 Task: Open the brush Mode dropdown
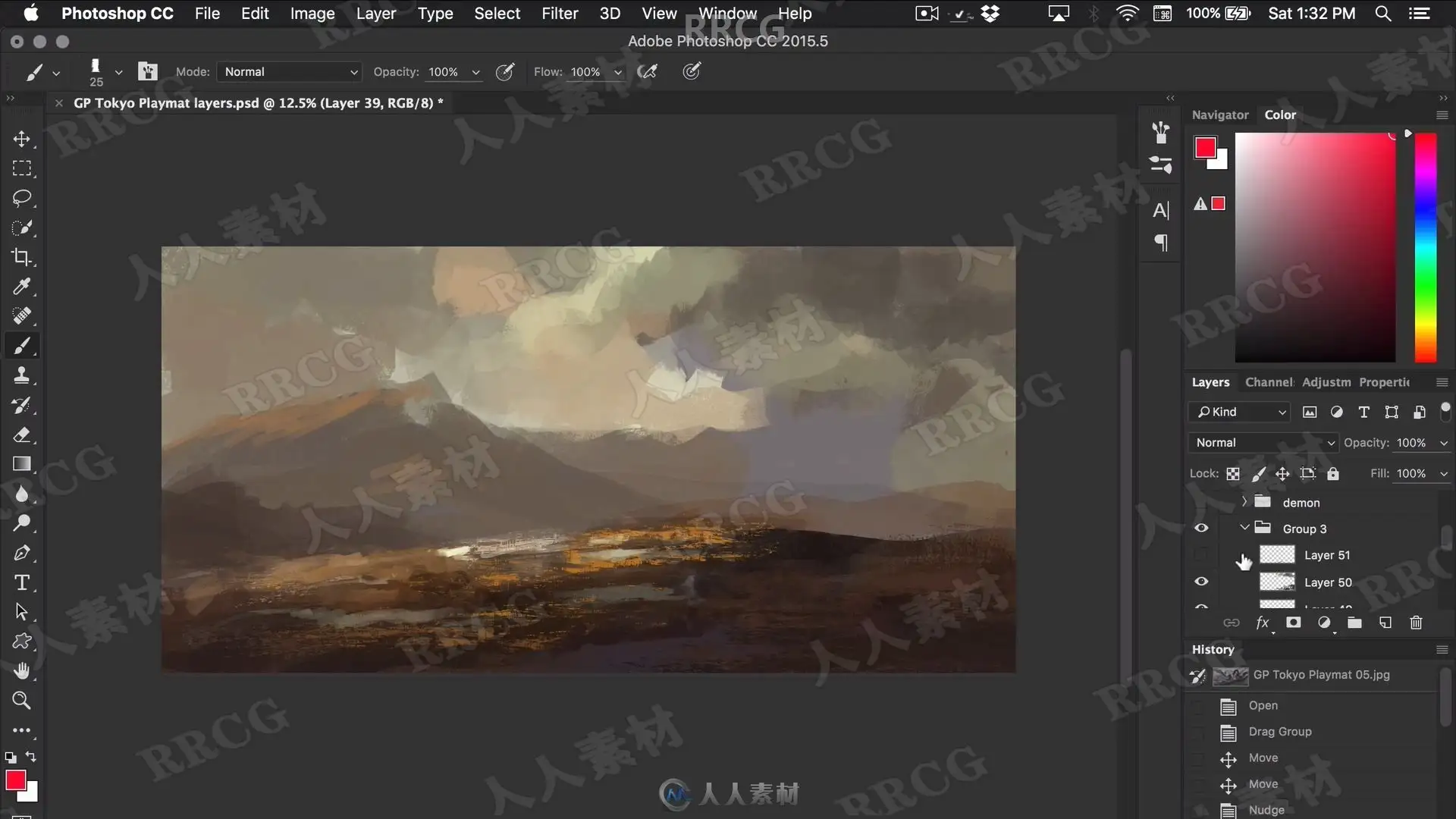coord(290,72)
